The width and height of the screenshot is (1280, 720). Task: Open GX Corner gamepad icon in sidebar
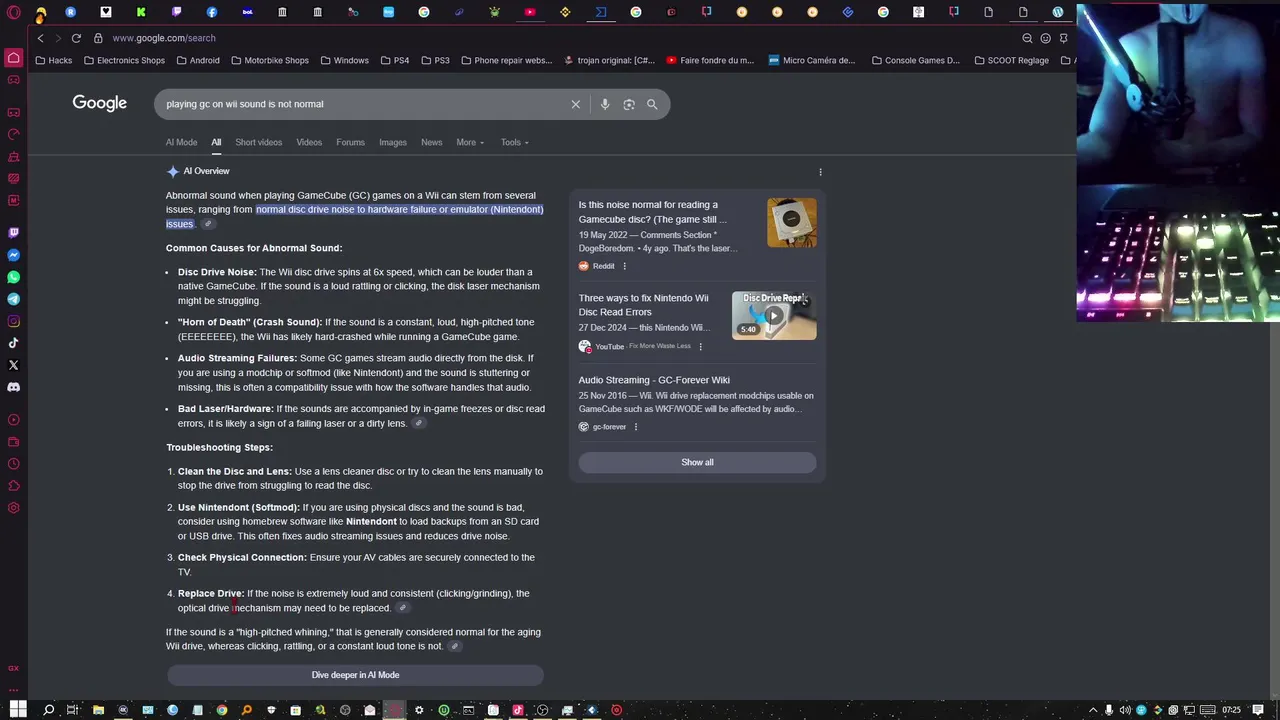click(x=14, y=112)
